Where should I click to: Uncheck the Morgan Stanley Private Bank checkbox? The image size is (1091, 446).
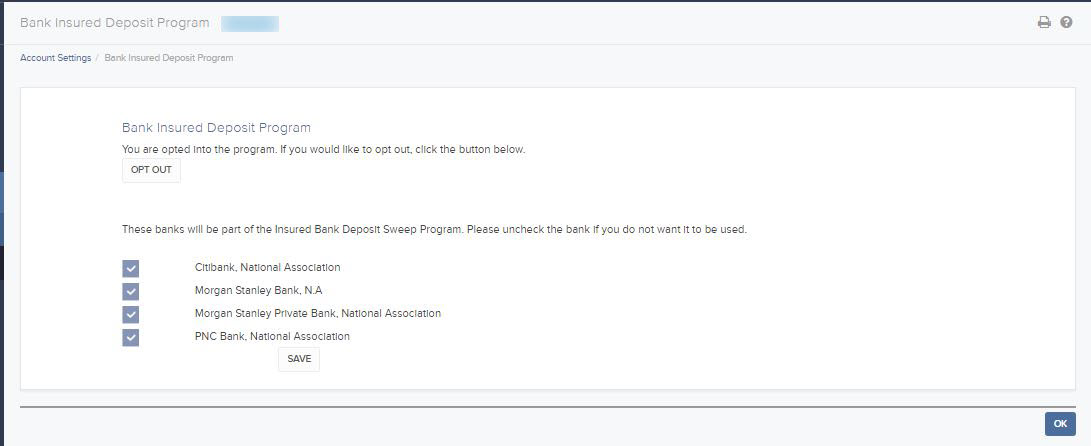tap(130, 314)
